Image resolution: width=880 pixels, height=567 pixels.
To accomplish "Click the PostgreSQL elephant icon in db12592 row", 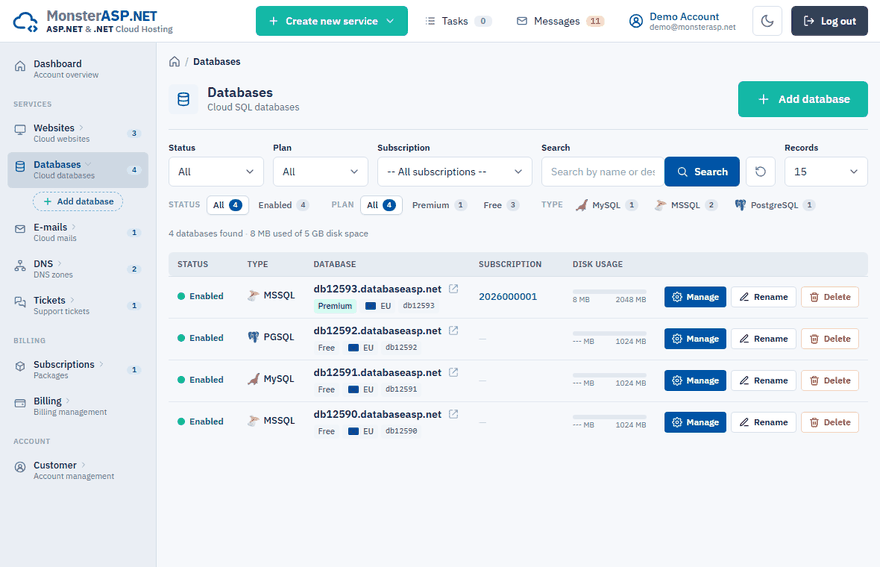I will [x=254, y=337].
